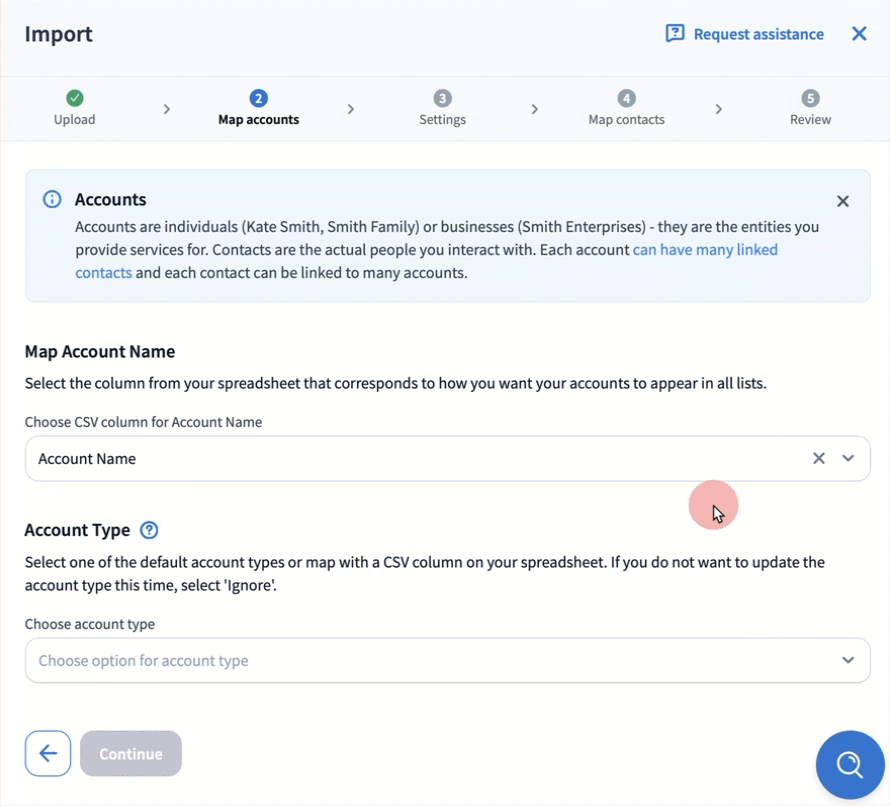Click the back arrow button
Screen dimensions: 890x806
tap(48, 754)
